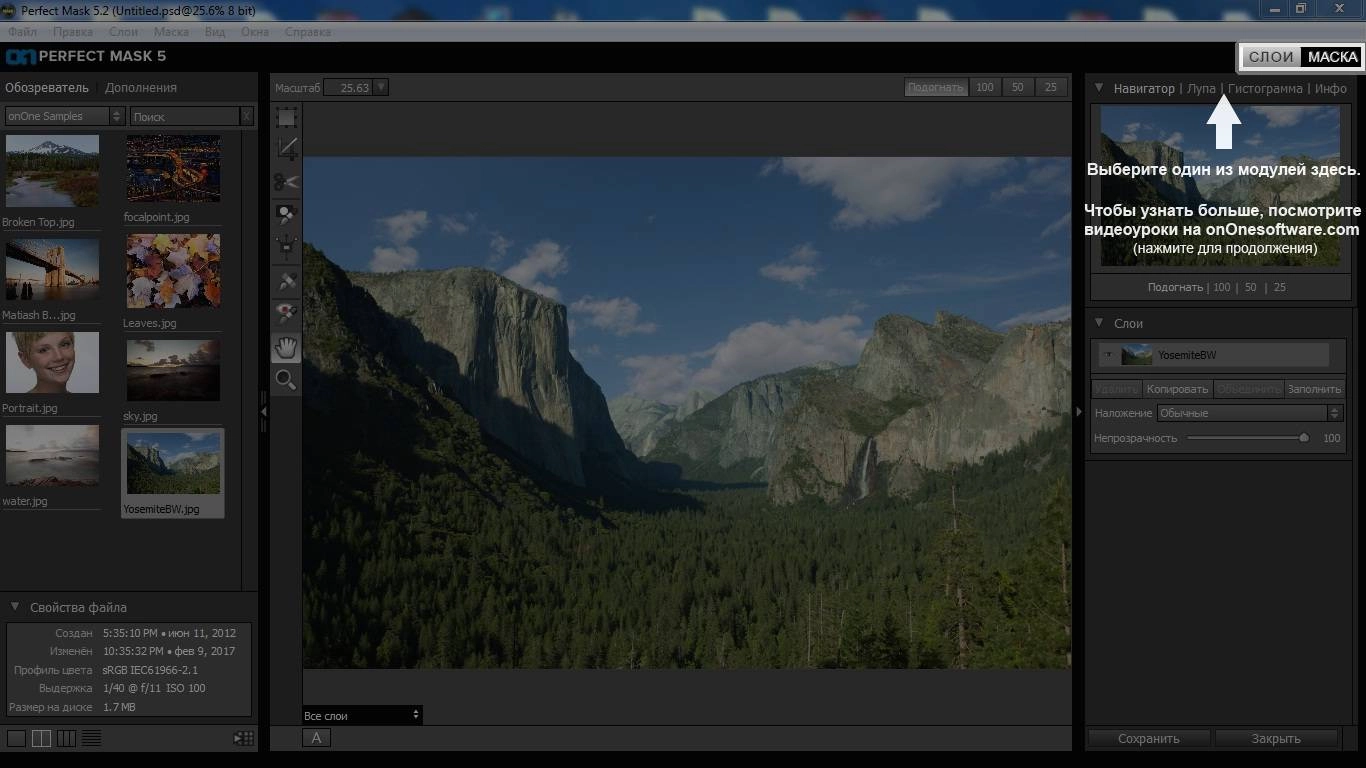Select the Masking Bug tool
Screen dimensions: 1366x768
[x=287, y=245]
